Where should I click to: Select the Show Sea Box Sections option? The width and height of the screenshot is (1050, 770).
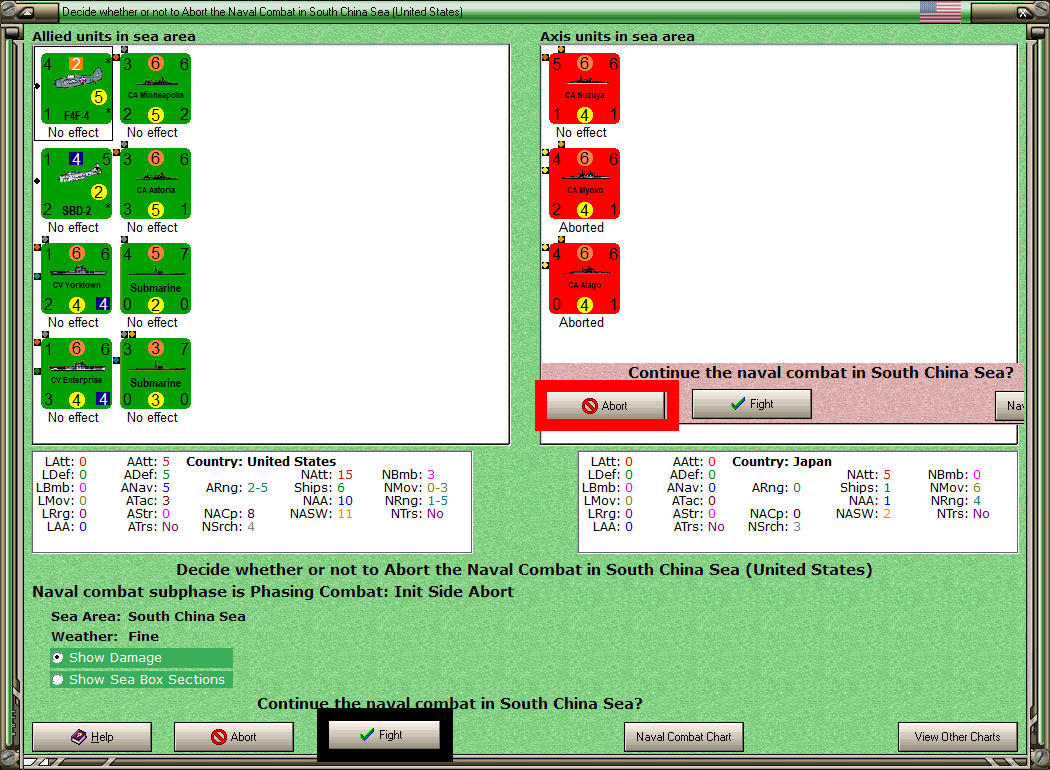141,680
